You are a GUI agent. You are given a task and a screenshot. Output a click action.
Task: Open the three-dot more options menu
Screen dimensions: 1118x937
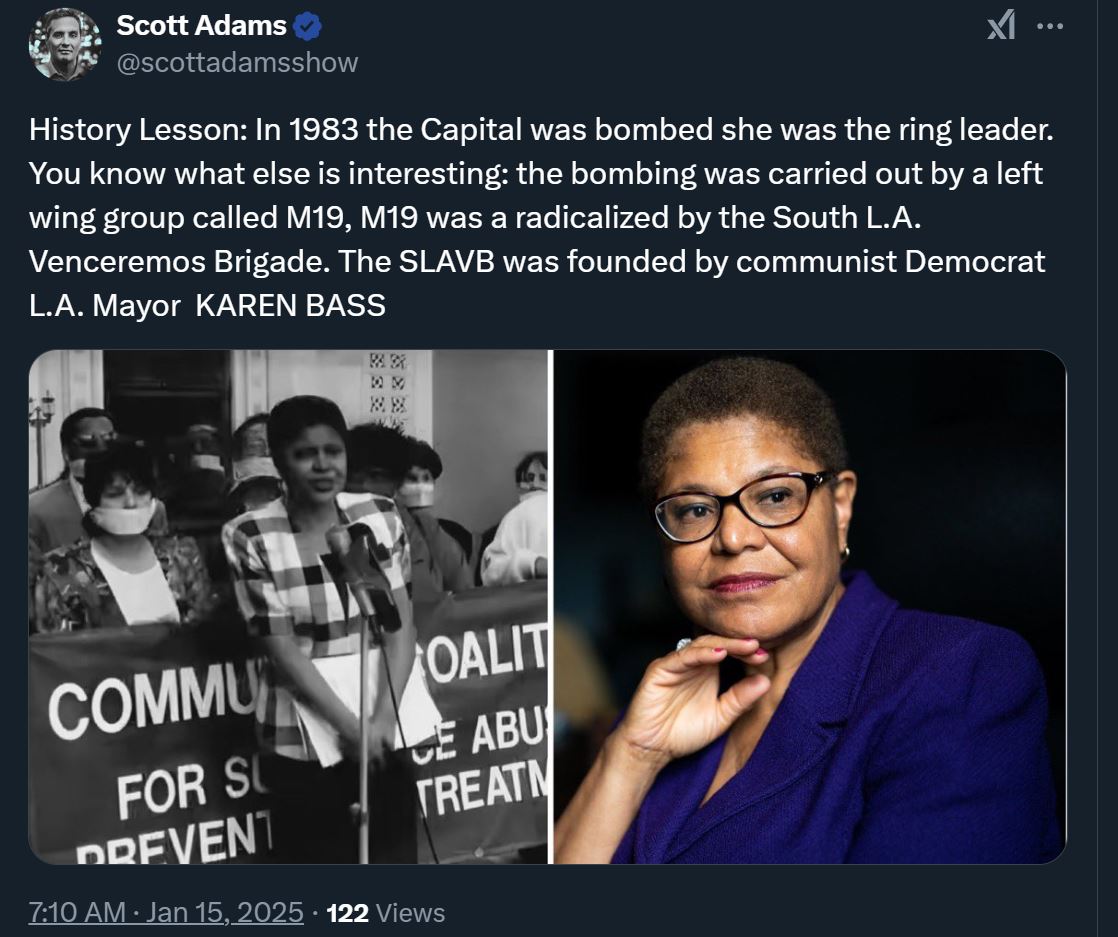[1050, 27]
